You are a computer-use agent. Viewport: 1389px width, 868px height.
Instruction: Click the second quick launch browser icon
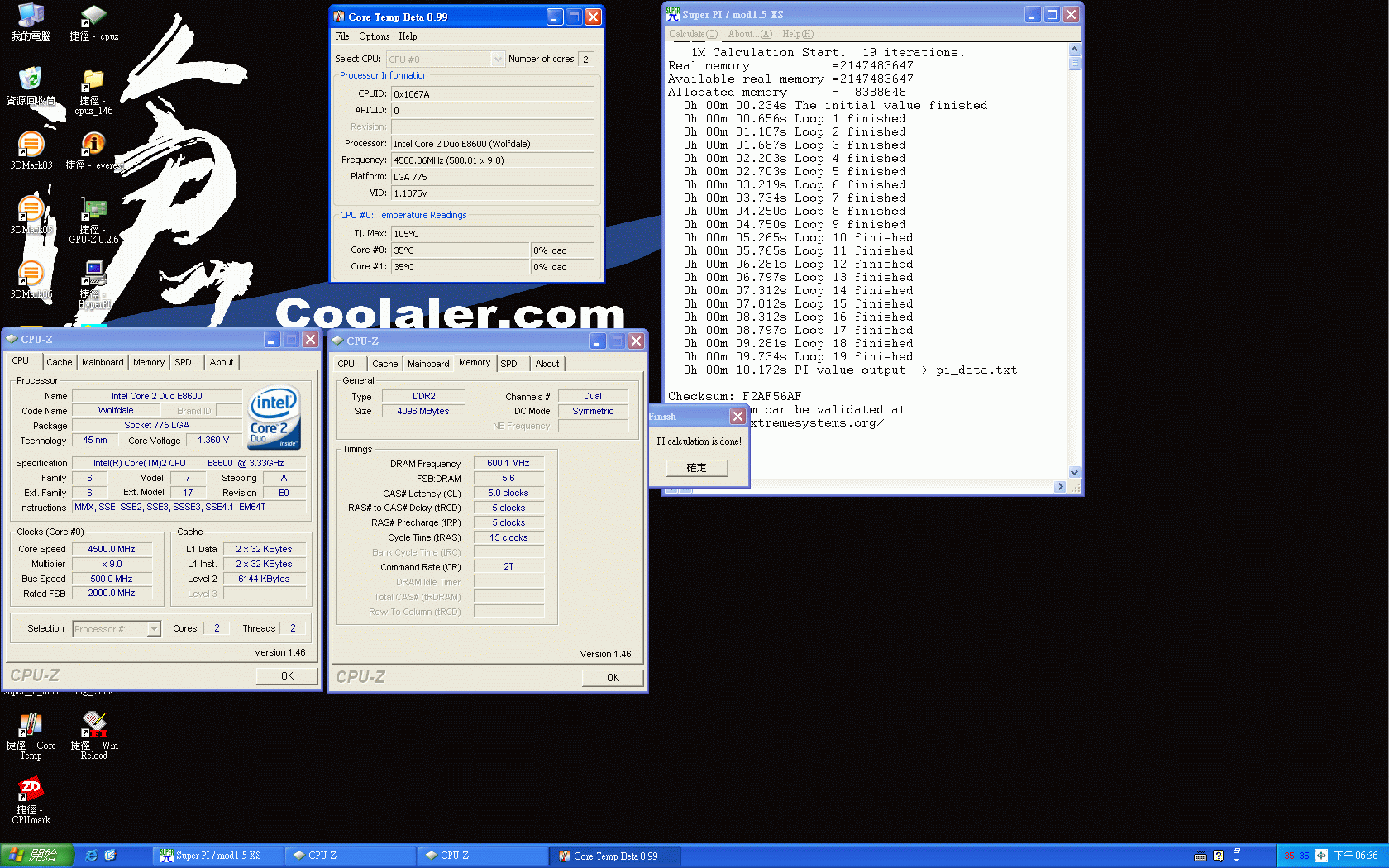point(110,856)
